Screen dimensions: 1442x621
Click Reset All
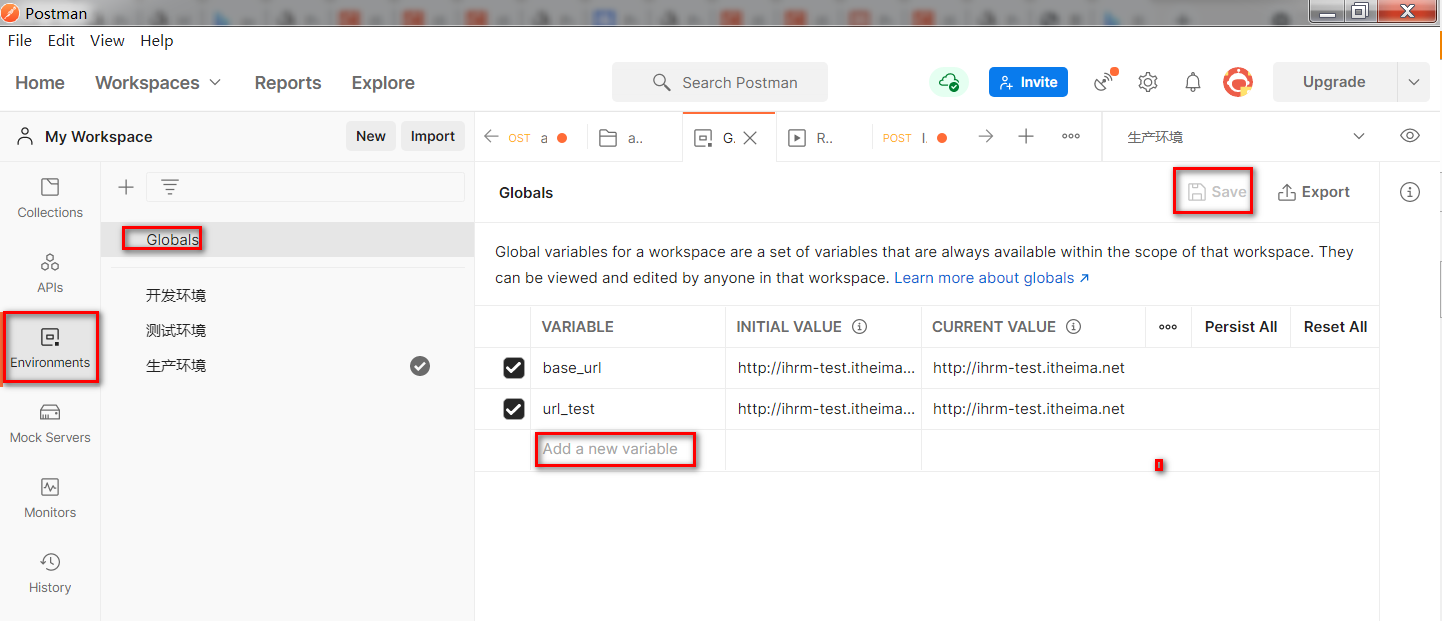tap(1335, 327)
